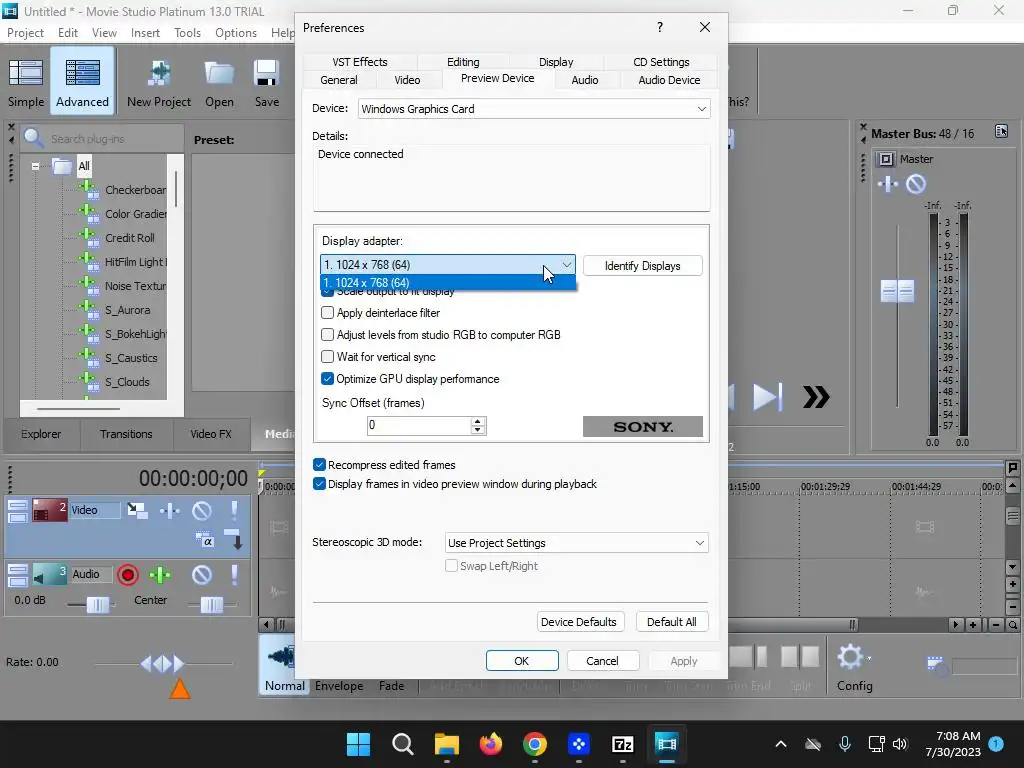
Task: Increase Sync Offset value
Action: click(477, 421)
